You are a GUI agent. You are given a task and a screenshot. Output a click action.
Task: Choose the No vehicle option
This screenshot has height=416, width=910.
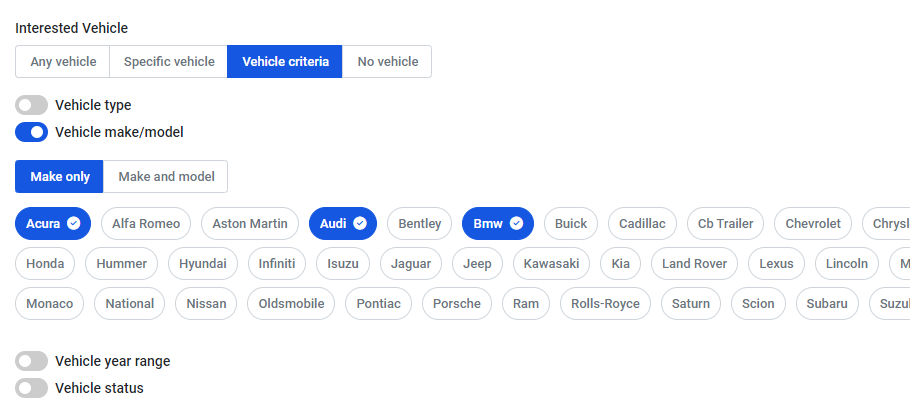coord(387,62)
